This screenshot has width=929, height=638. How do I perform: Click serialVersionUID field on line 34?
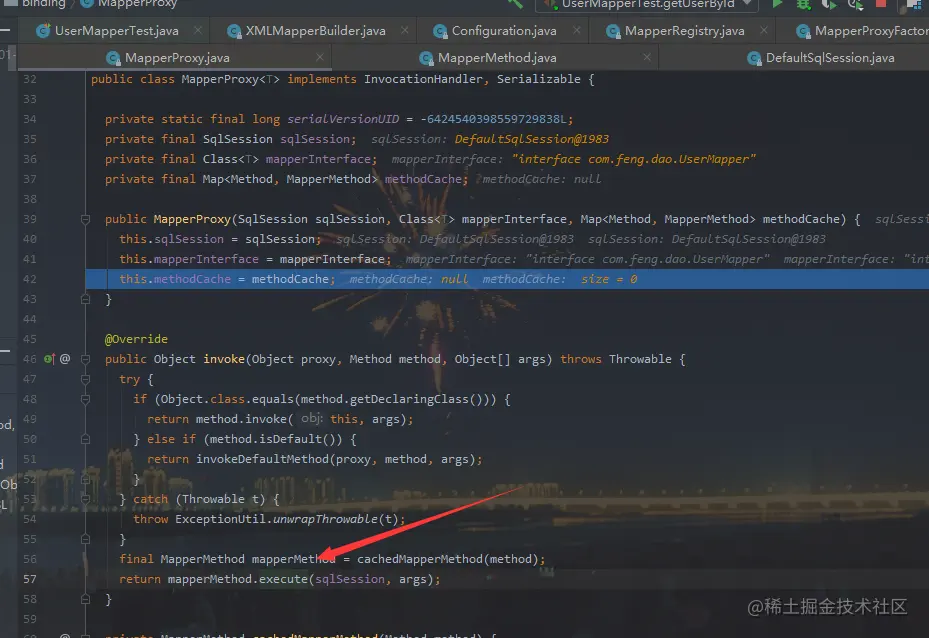(343, 119)
